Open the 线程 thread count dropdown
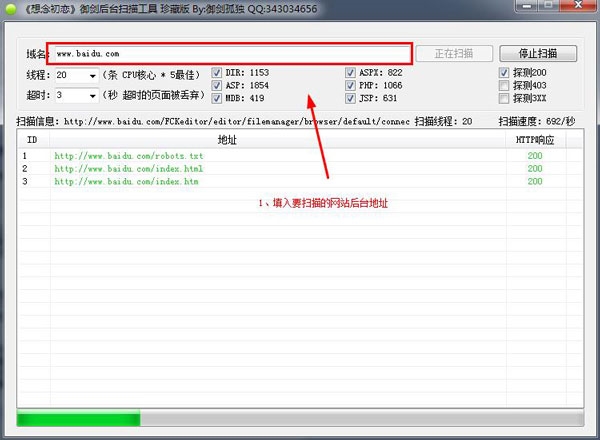Viewport: 600px width, 440px height. point(92,75)
